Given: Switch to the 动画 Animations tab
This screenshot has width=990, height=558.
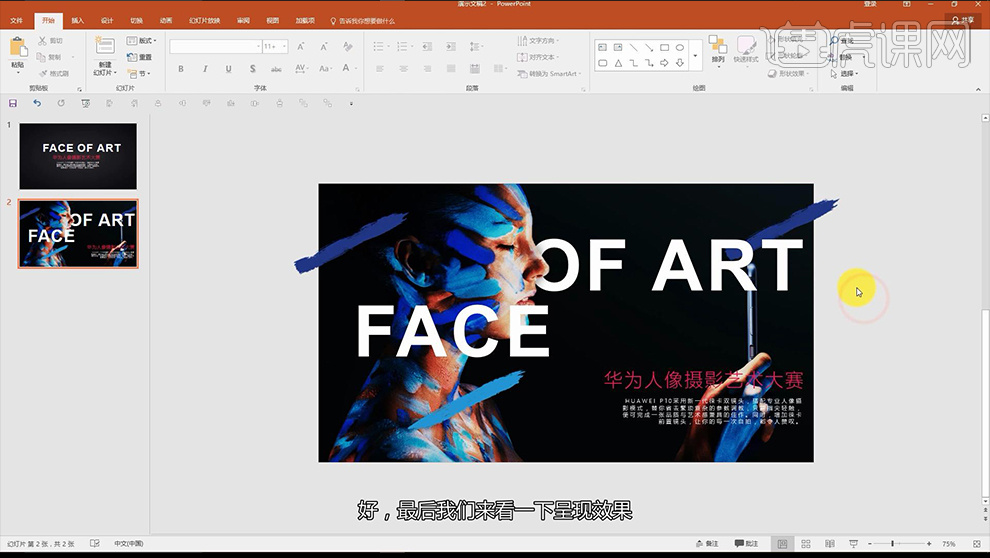Looking at the screenshot, I should [165, 20].
